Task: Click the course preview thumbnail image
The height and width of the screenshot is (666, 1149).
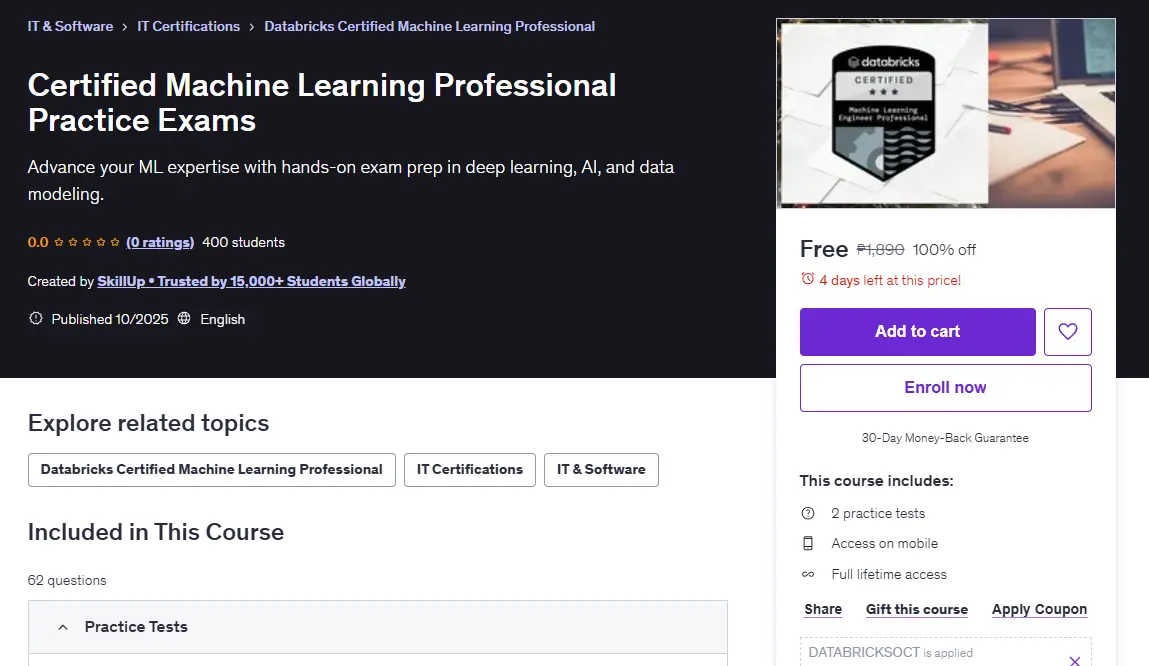Action: (x=946, y=114)
